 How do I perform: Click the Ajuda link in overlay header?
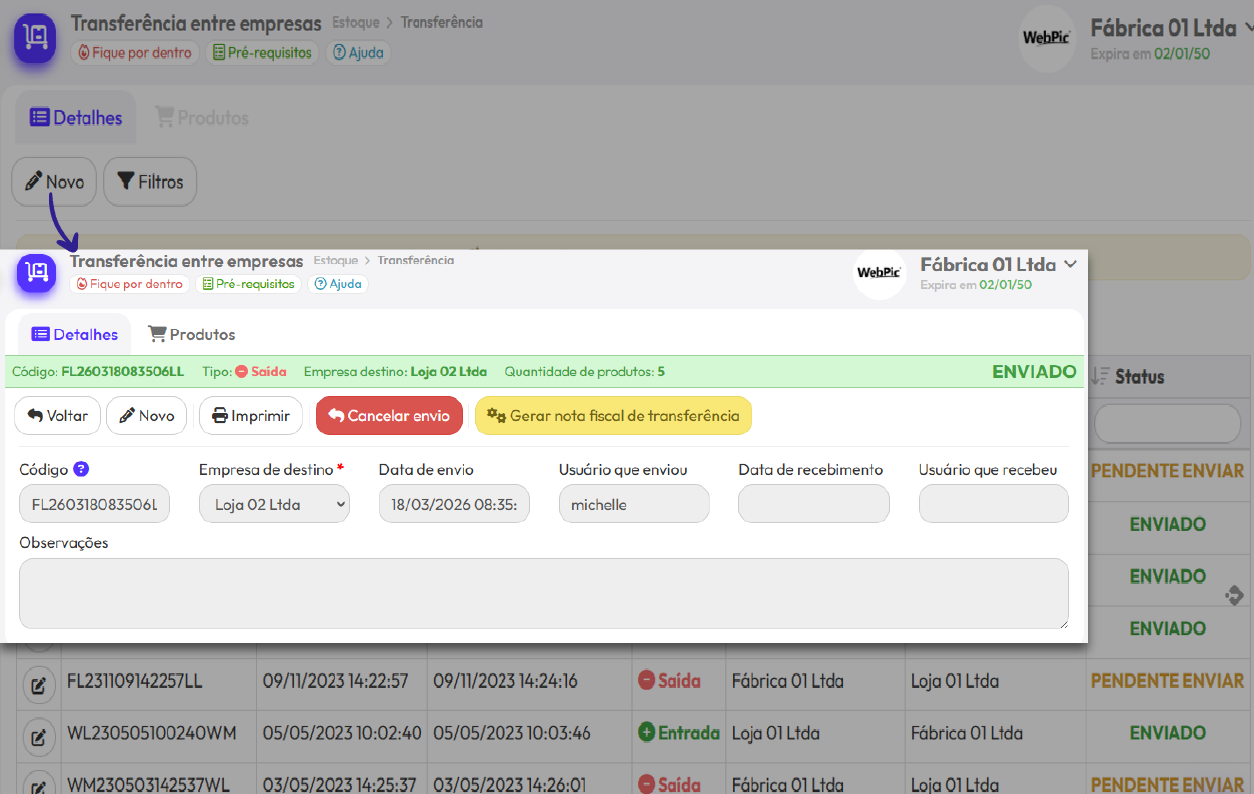[337, 284]
